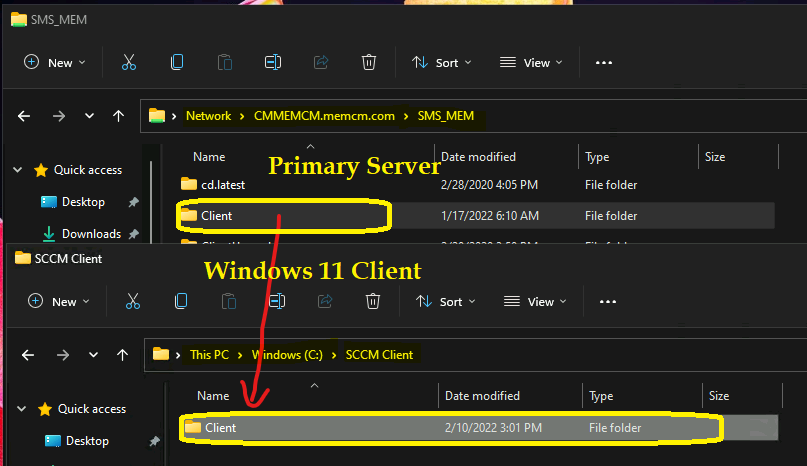This screenshot has height=466, width=807.
Task: Click Delete trash icon in SCCM Client window
Action: (373, 301)
